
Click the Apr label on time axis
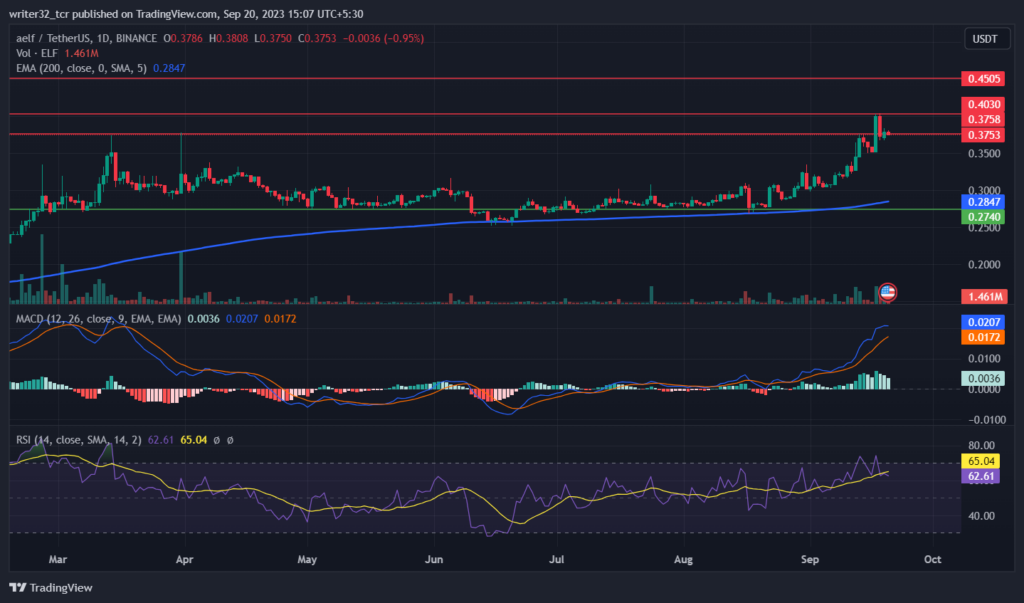pyautogui.click(x=185, y=559)
